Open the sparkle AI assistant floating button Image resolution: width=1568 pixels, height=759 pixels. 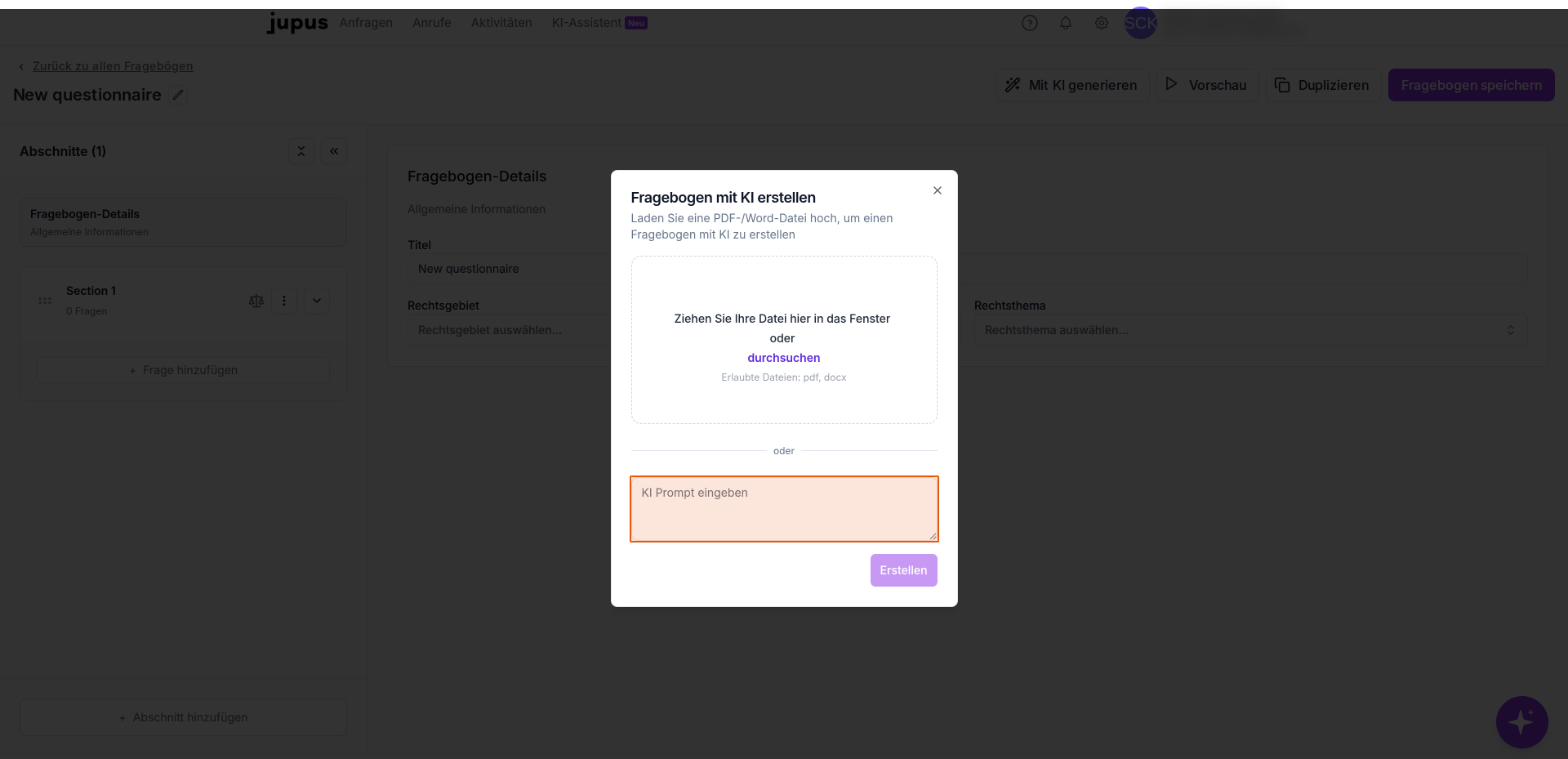(1521, 722)
